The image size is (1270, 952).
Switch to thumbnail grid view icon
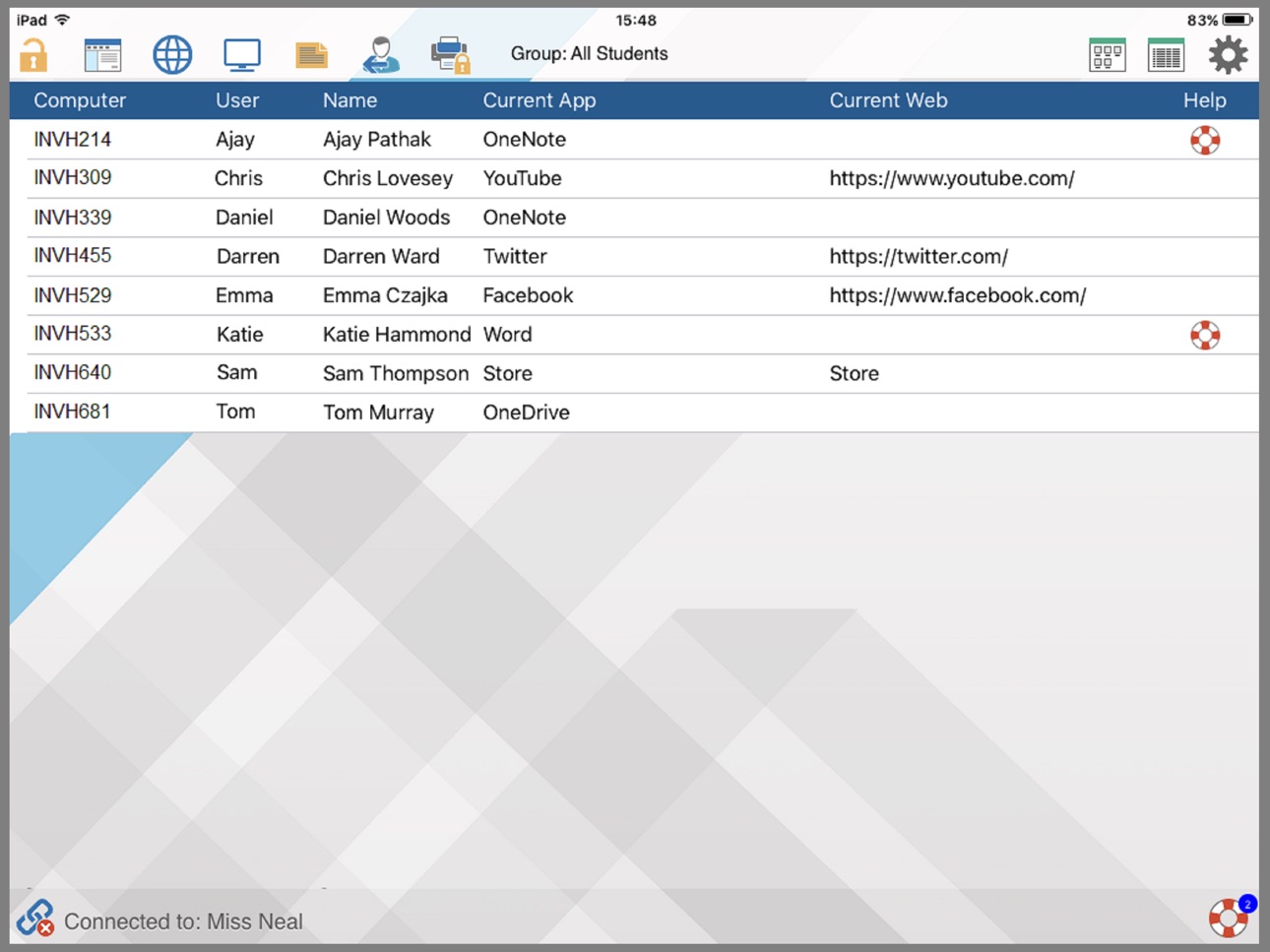[1108, 55]
